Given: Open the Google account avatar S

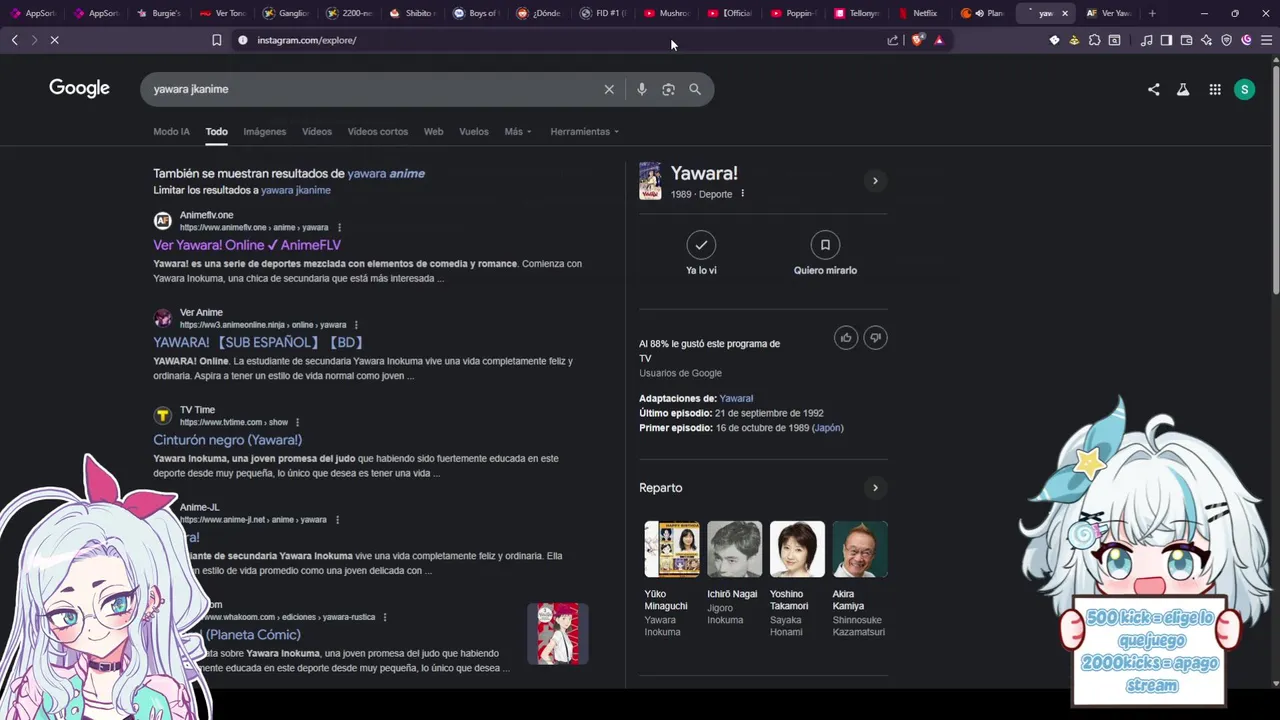Looking at the screenshot, I should (x=1244, y=89).
